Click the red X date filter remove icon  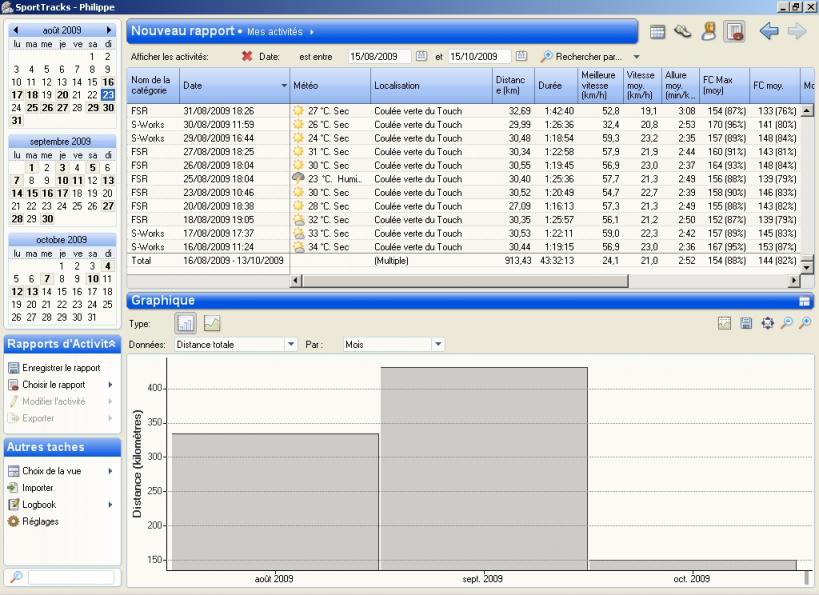point(247,57)
